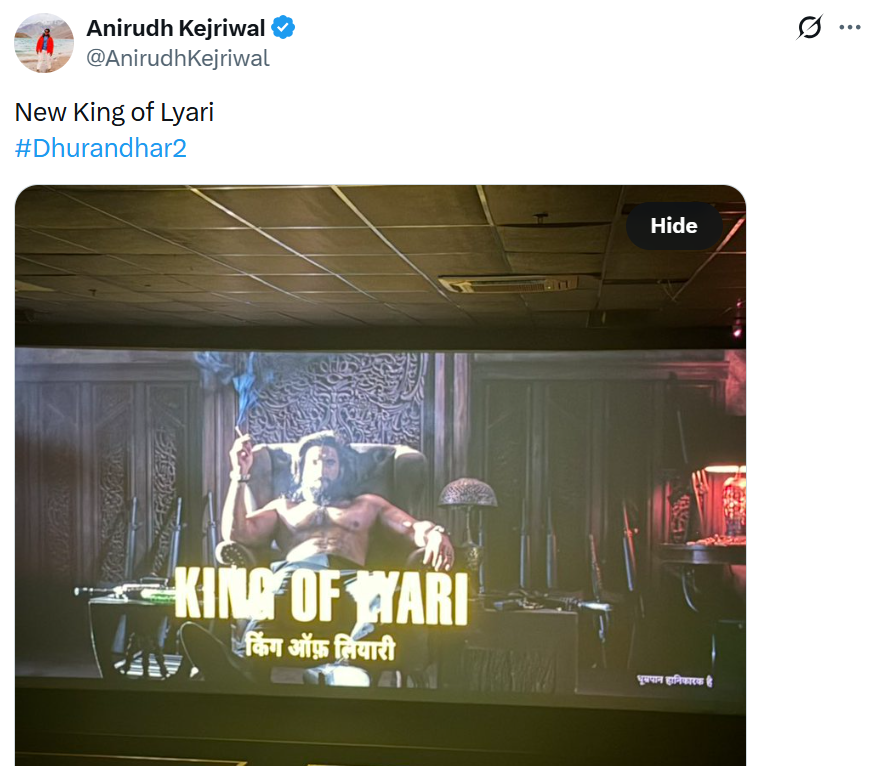This screenshot has height=766, width=874.
Task: Click the ceiling air vent in the photo
Action: [508, 283]
